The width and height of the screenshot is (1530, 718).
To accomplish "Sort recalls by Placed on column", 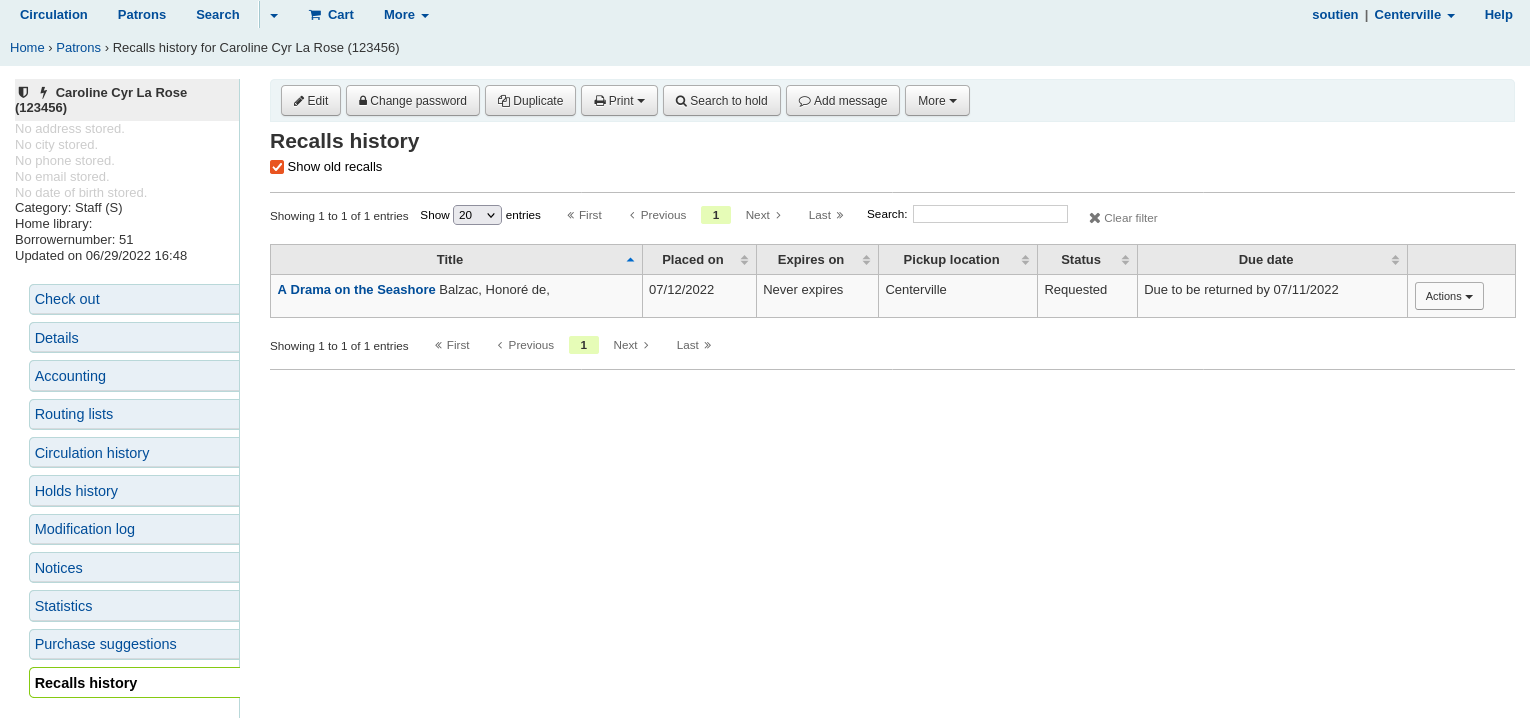I will point(698,260).
